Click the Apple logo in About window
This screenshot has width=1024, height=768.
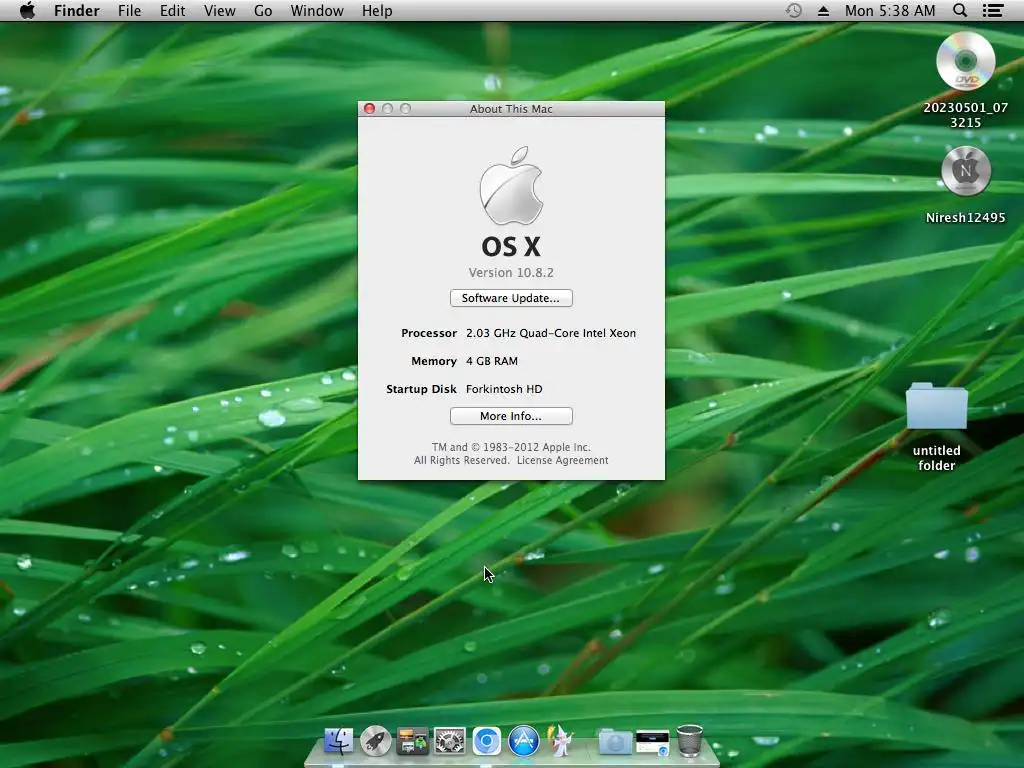[x=511, y=185]
